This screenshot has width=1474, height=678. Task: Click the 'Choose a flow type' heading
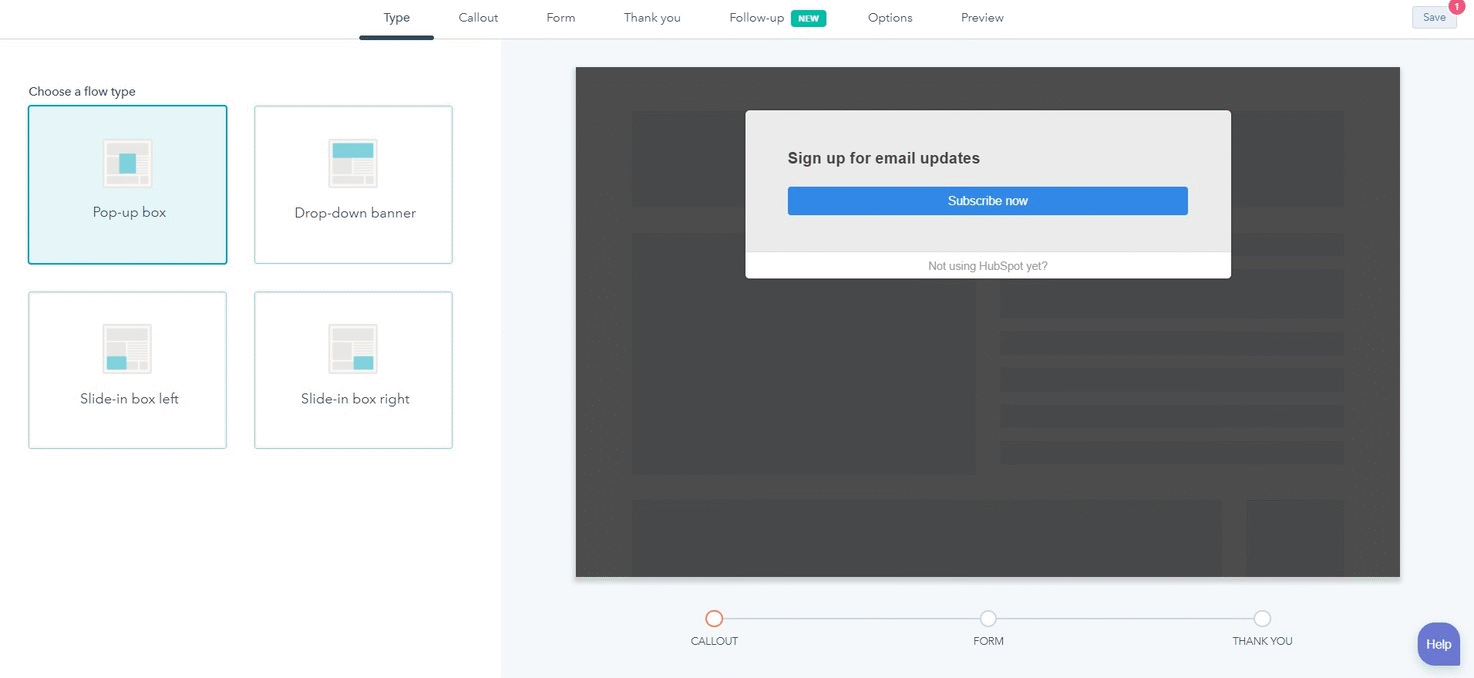(82, 91)
